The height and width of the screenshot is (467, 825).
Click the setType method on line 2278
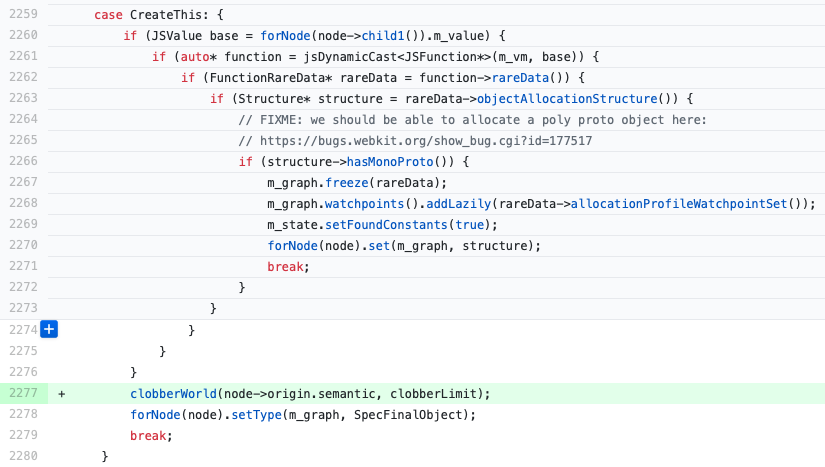point(247,414)
